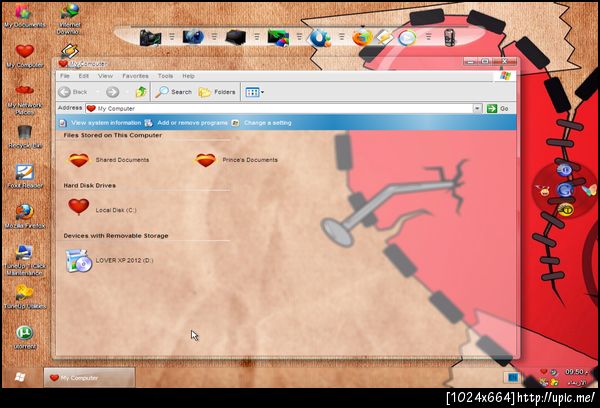This screenshot has height=408, width=600.
Task: Open the Views dropdown button
Action: point(254,92)
